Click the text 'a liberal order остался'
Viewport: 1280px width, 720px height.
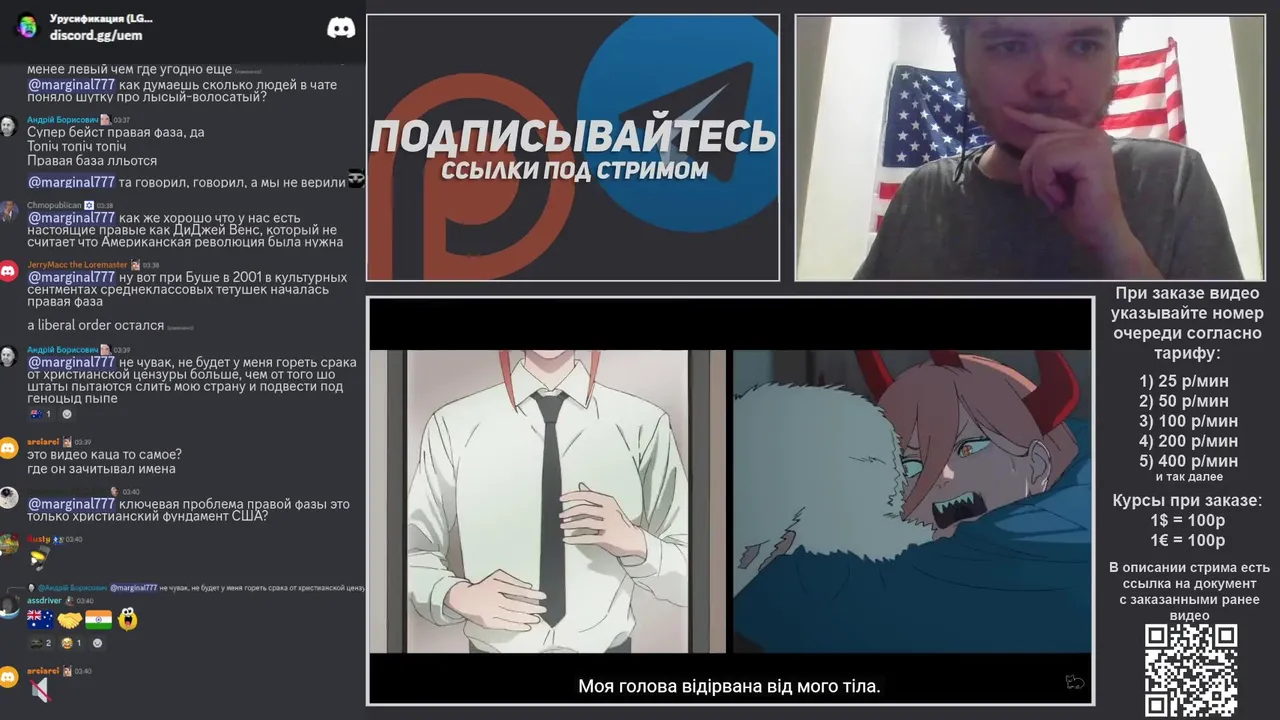(95, 325)
